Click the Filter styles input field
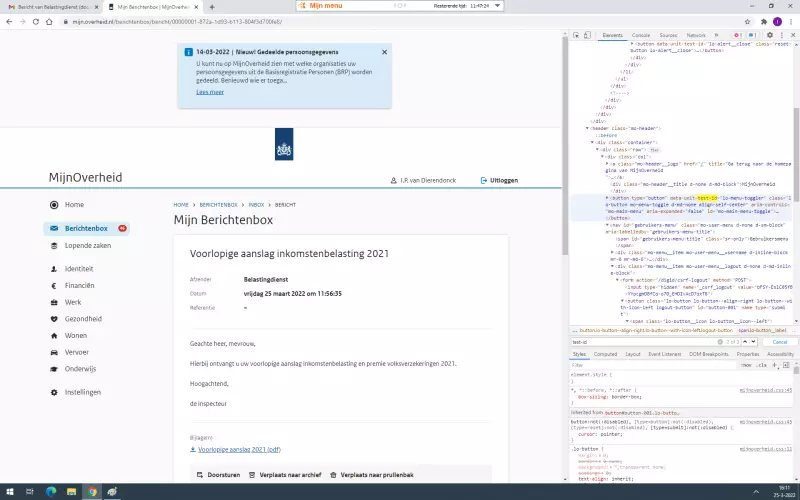This screenshot has height=500, width=800. pos(650,366)
